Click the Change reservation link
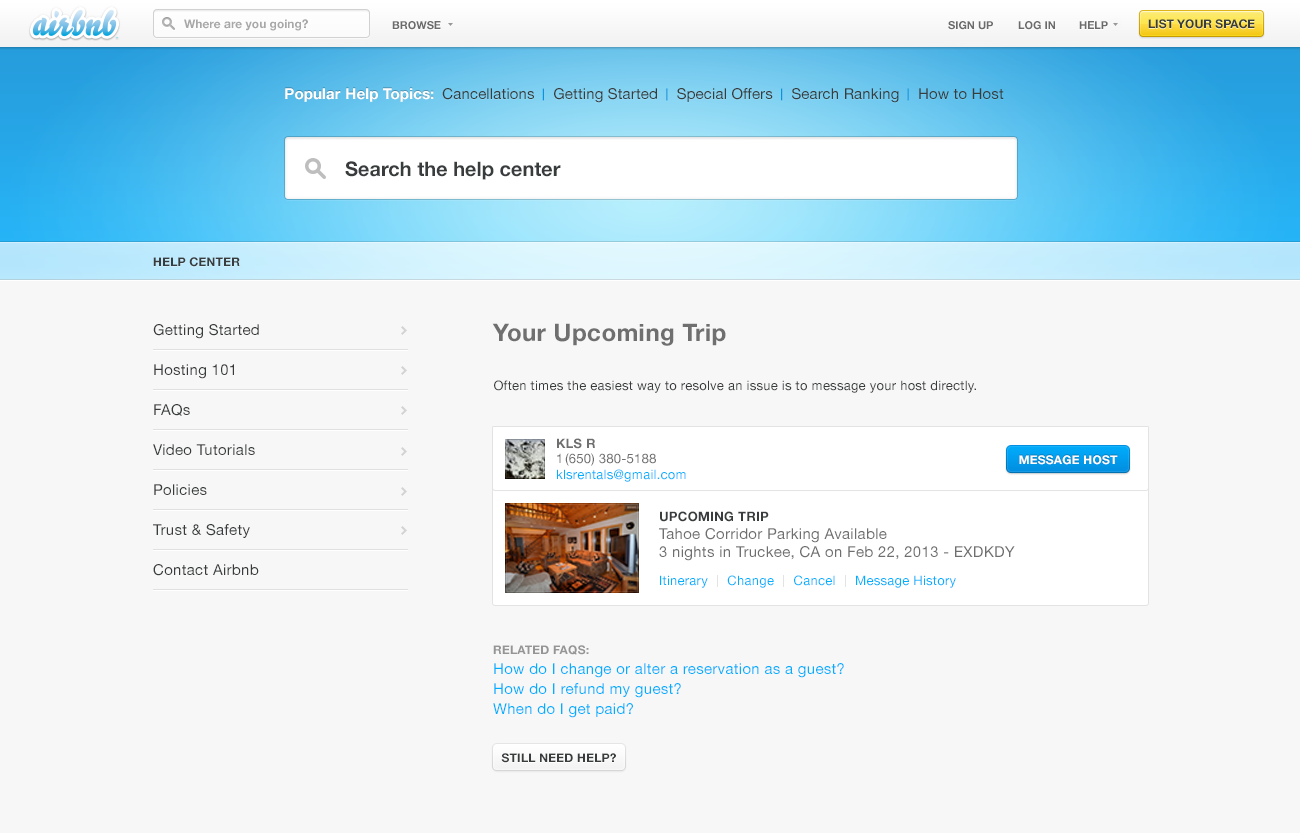The image size is (1300, 833). point(750,581)
